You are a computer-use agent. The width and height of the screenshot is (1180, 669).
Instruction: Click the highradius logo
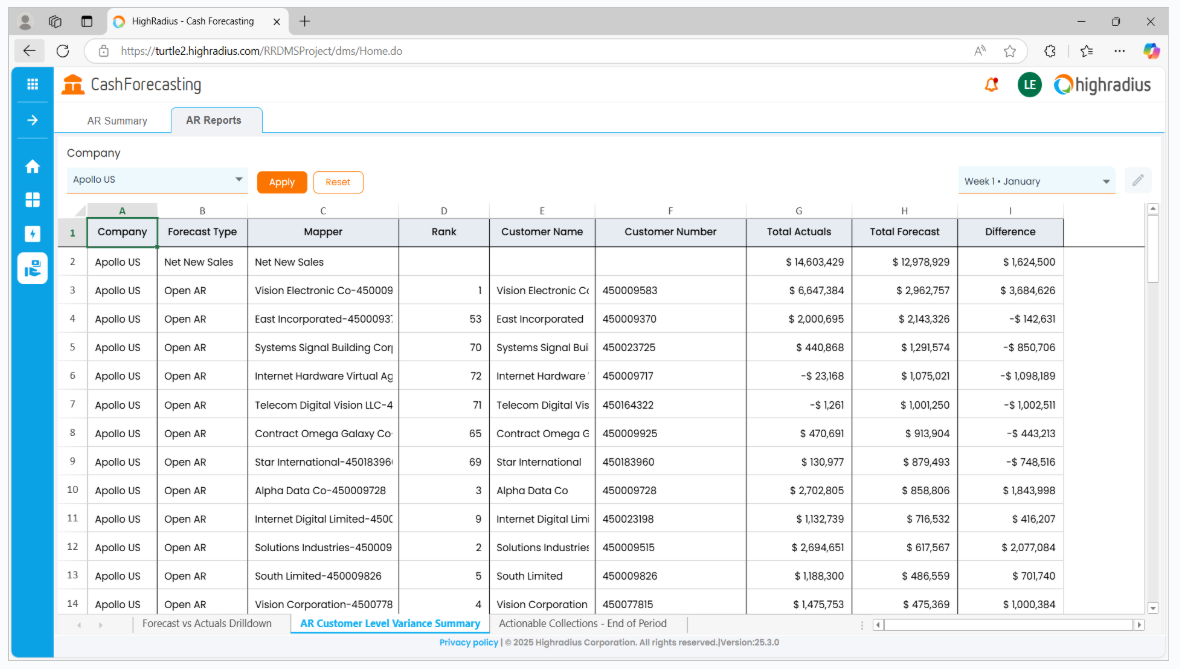pos(1102,85)
